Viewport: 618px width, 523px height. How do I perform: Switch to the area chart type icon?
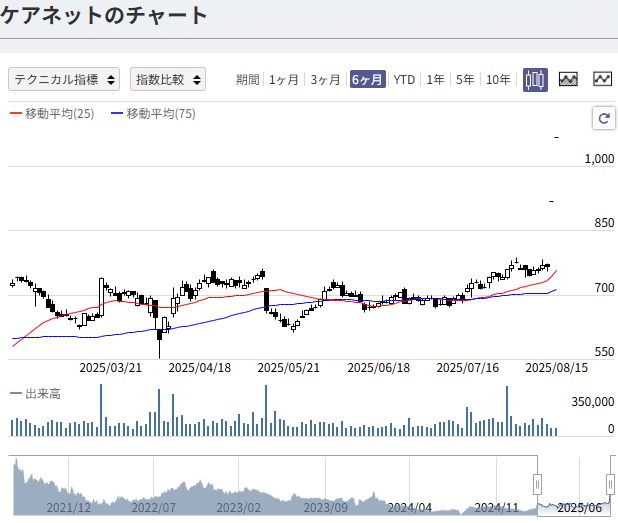(x=568, y=79)
